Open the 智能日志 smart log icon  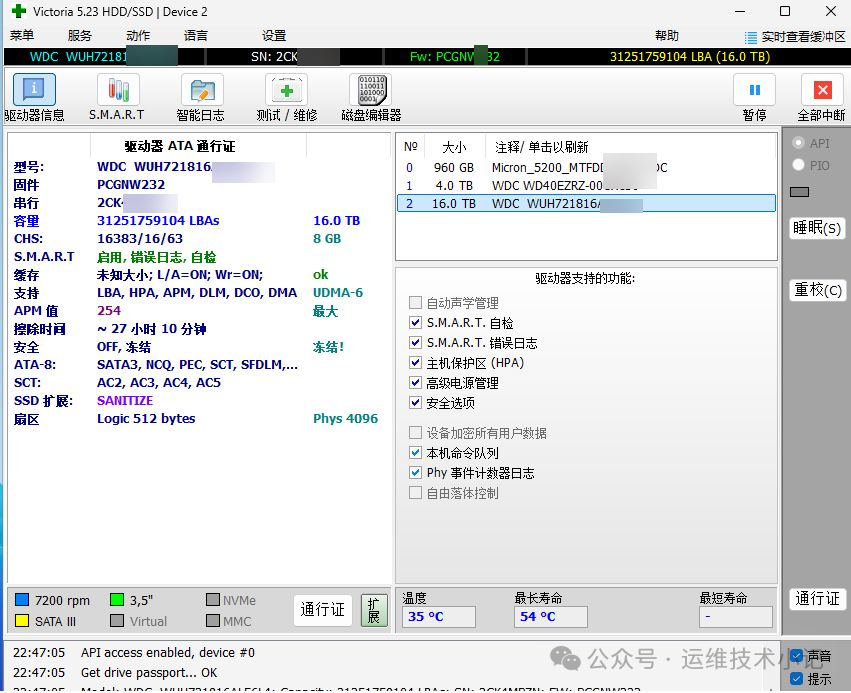click(202, 90)
